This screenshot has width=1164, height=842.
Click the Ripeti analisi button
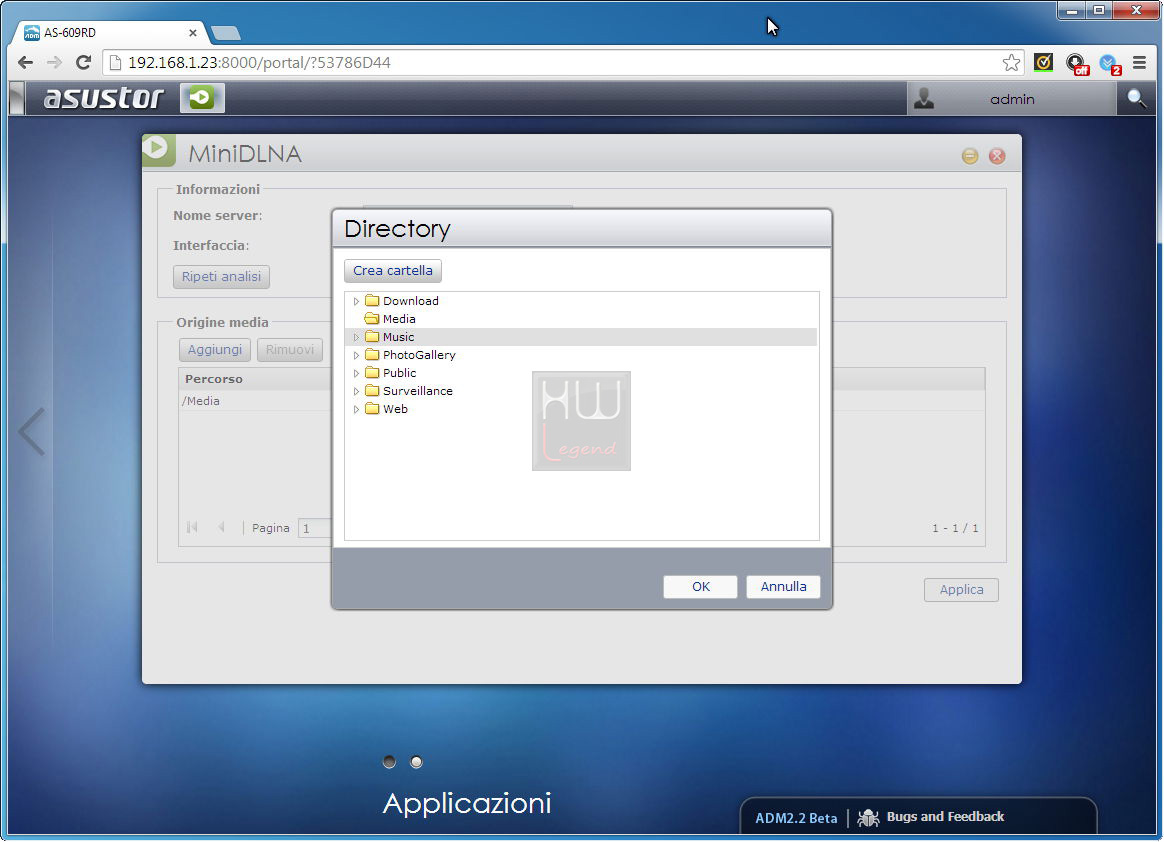point(221,276)
